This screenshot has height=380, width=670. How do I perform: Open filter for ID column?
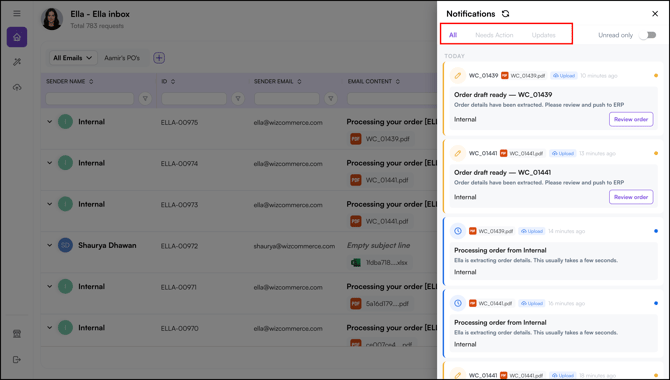click(x=238, y=99)
